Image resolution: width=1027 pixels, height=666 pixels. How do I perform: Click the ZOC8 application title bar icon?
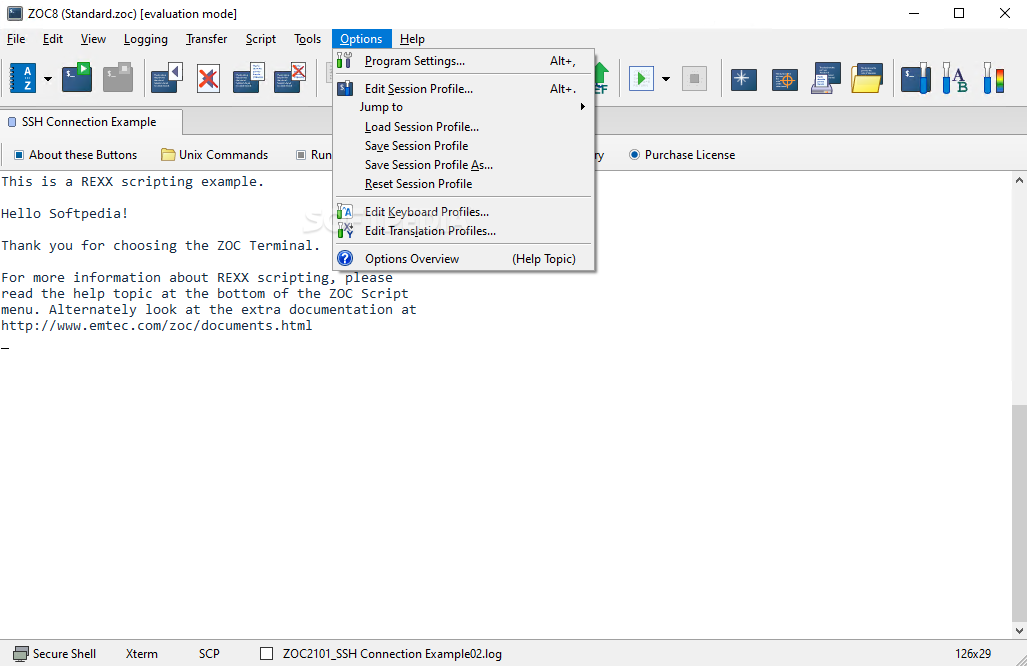(x=14, y=14)
